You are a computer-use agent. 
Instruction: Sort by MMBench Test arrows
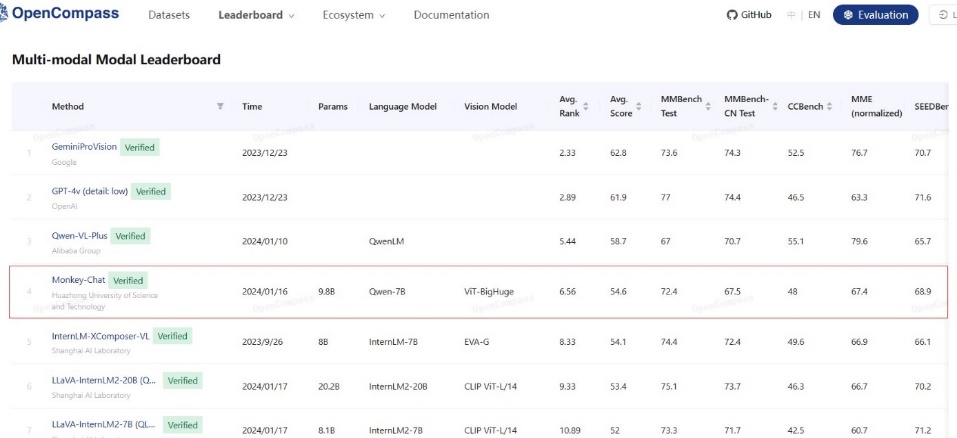coord(708,106)
